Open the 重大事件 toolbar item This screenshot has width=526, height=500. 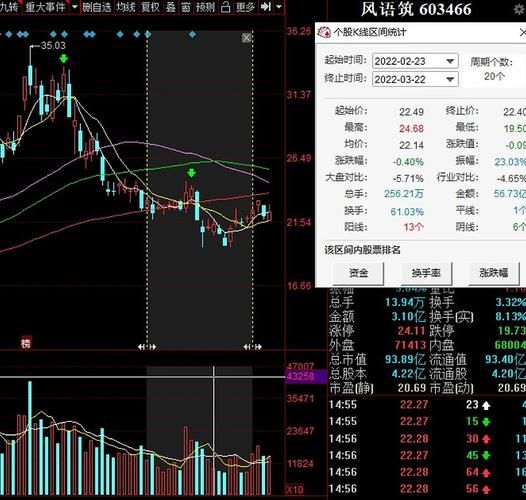click(46, 7)
